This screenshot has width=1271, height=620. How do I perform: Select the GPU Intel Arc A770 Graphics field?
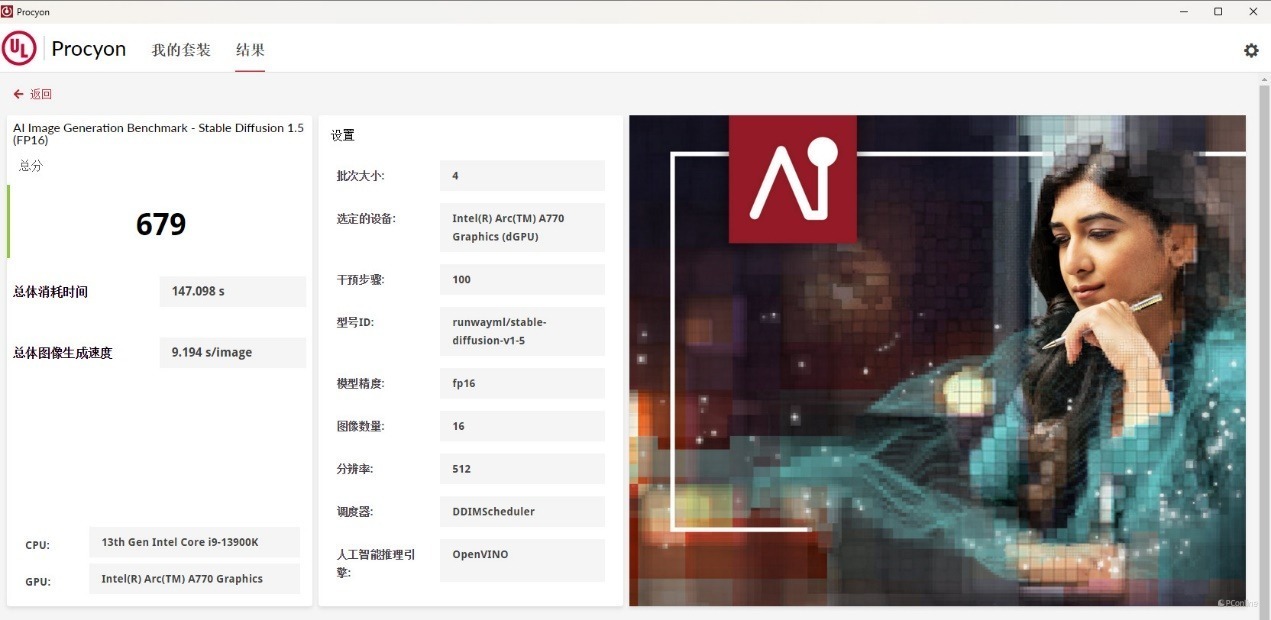pos(194,579)
